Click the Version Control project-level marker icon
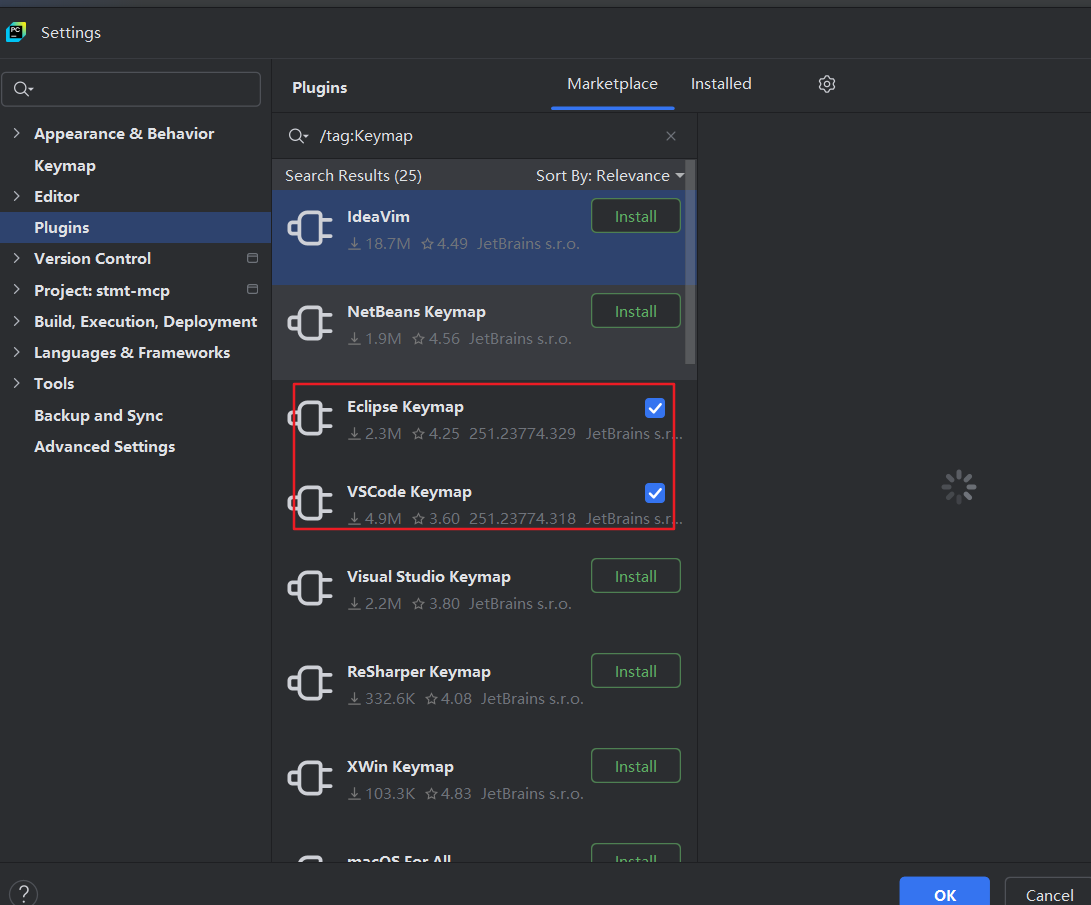 253,258
